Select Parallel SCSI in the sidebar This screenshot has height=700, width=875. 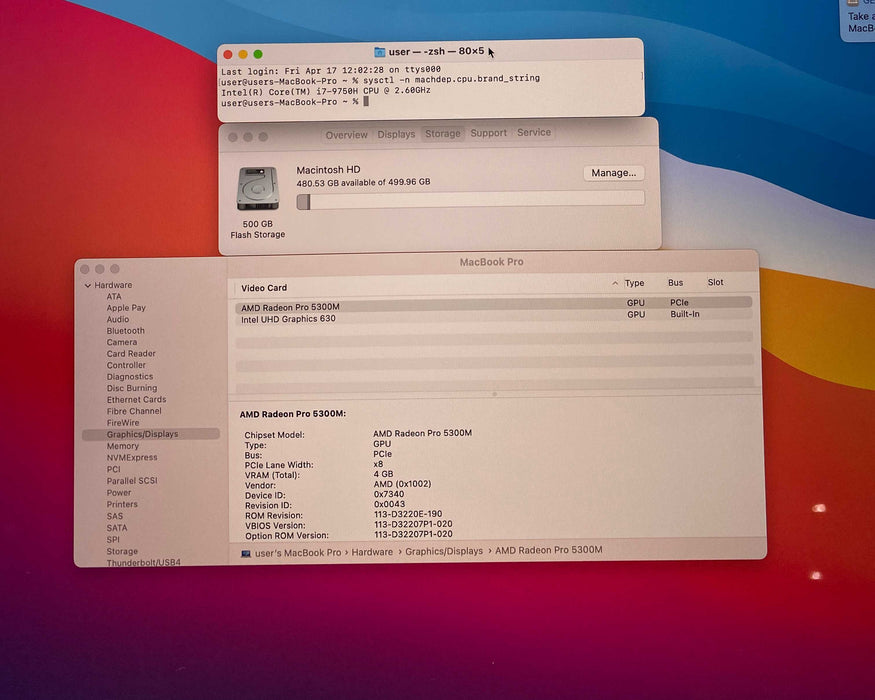tap(132, 481)
